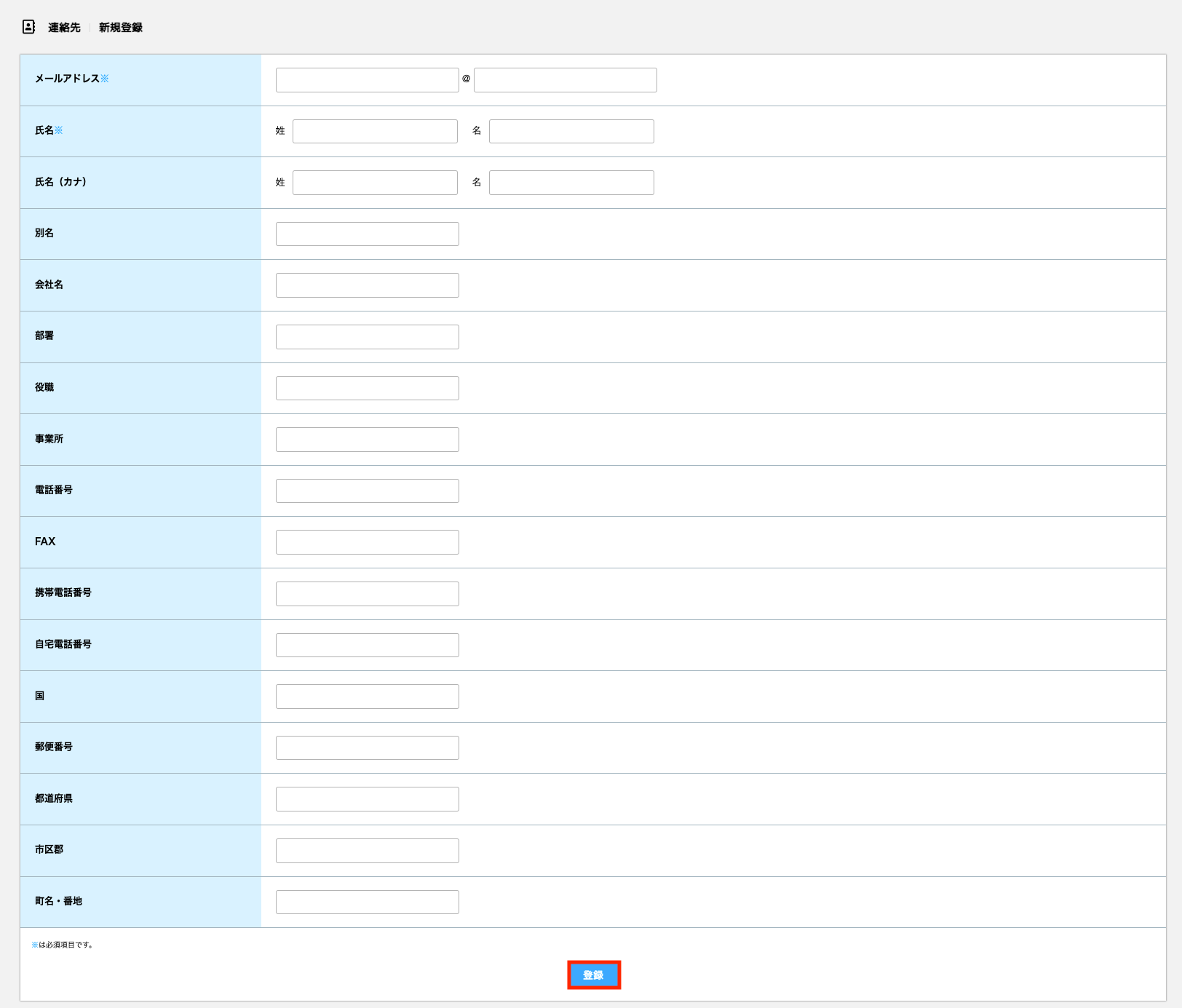Click the FAX input field
The height and width of the screenshot is (1008, 1182).
tap(368, 542)
